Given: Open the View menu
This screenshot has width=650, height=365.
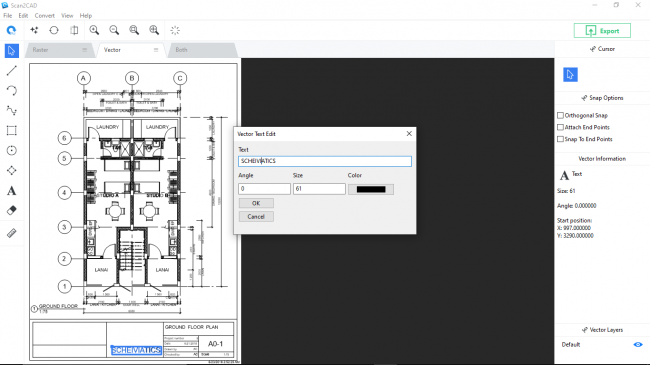Looking at the screenshot, I should (x=67, y=16).
